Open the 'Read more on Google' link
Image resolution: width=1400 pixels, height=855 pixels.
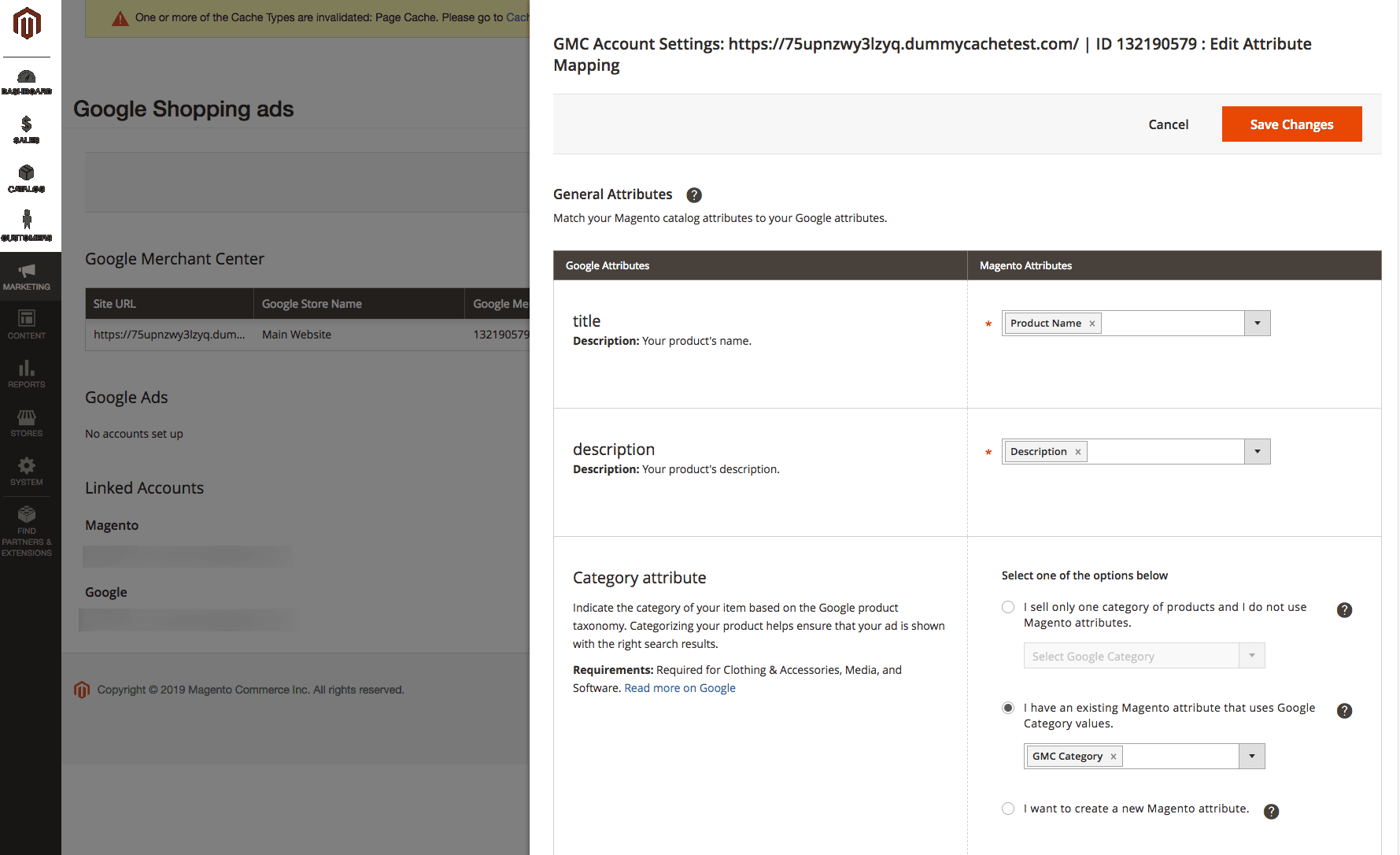click(679, 688)
